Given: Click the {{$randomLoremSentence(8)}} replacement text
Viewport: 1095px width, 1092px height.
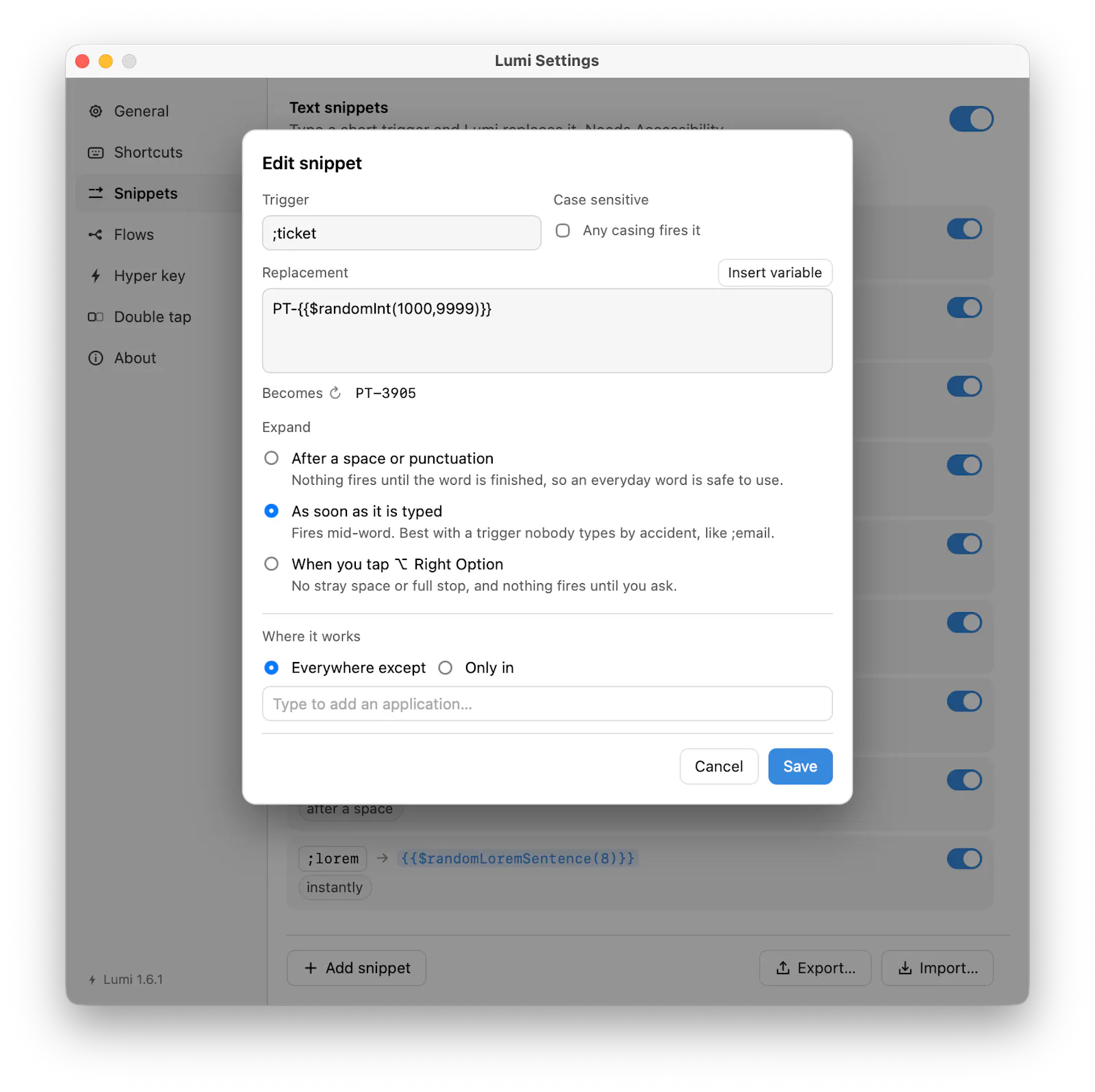Looking at the screenshot, I should (x=517, y=858).
